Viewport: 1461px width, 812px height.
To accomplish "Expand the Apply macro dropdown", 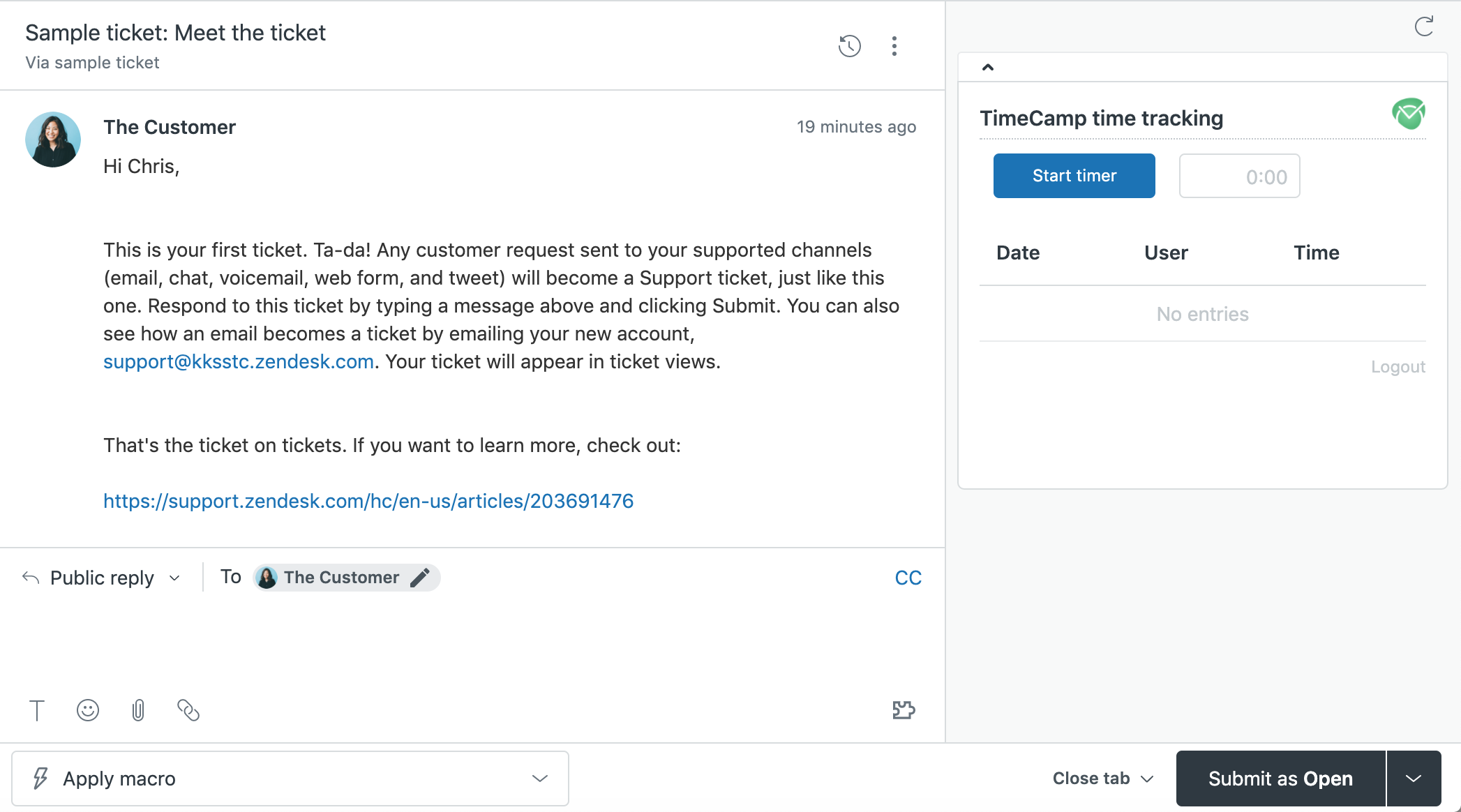I will click(x=541, y=778).
